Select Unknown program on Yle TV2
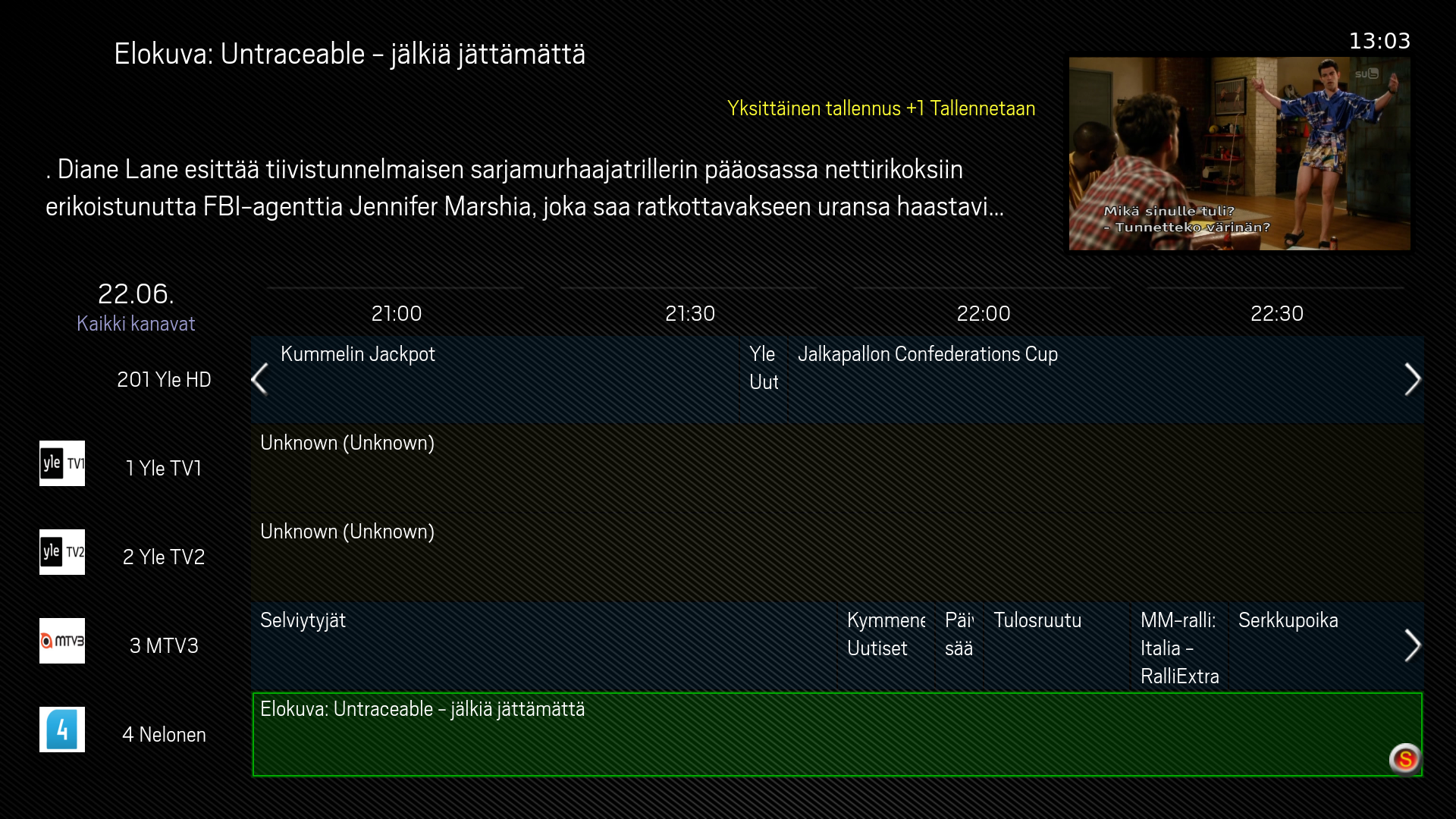 [x=837, y=557]
